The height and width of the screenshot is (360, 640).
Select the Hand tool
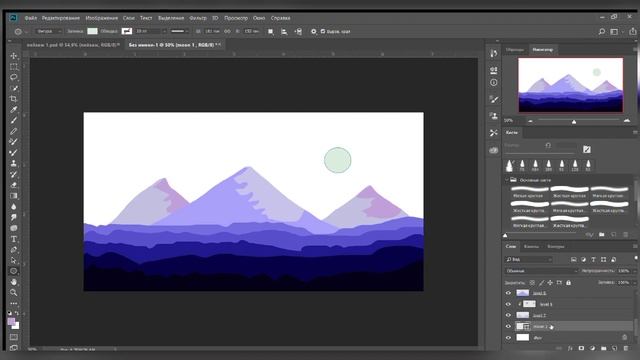point(13,282)
